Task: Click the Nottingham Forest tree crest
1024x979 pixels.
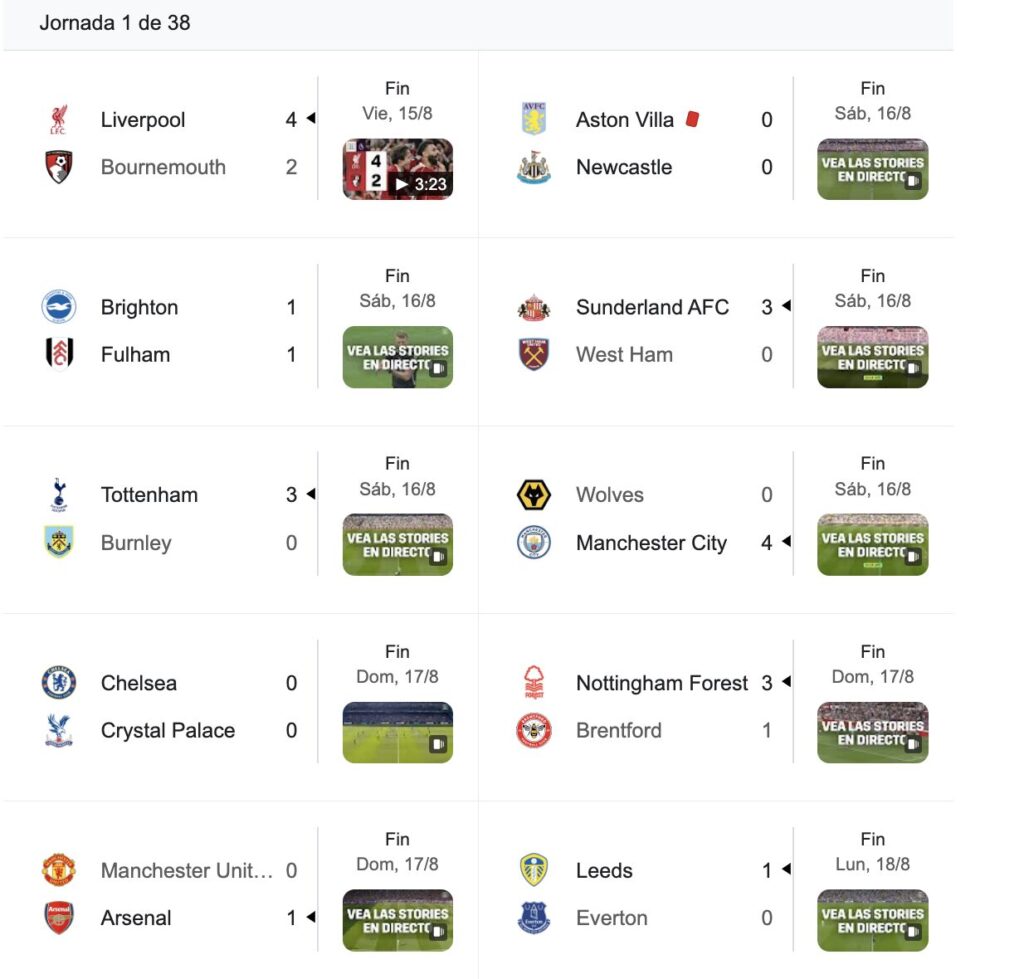Action: (x=534, y=682)
